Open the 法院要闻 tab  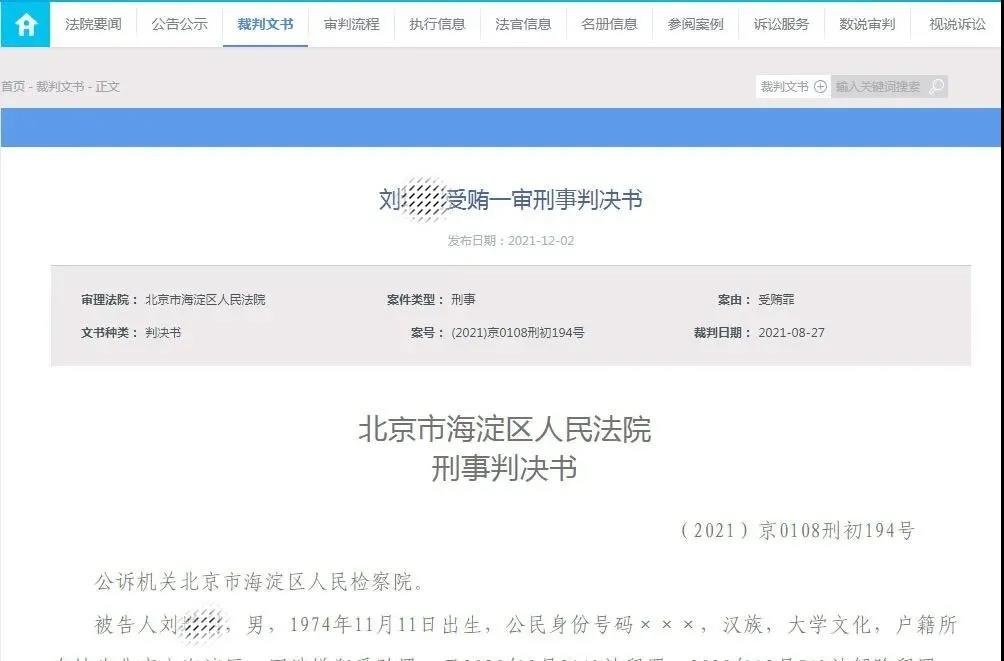93,24
